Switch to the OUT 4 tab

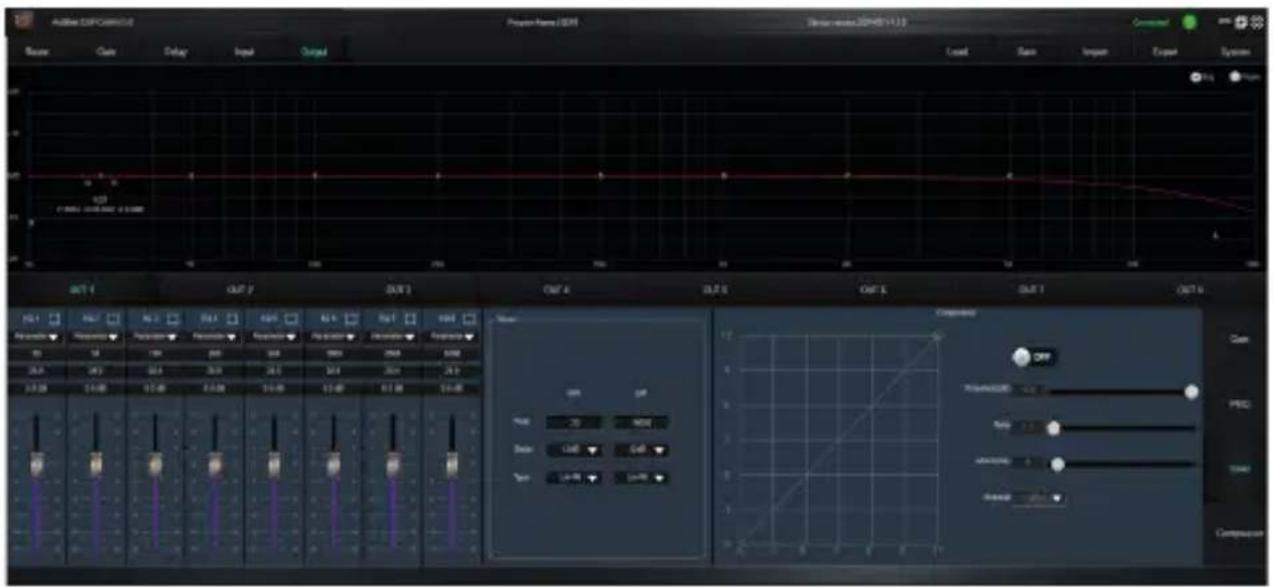tap(556, 288)
